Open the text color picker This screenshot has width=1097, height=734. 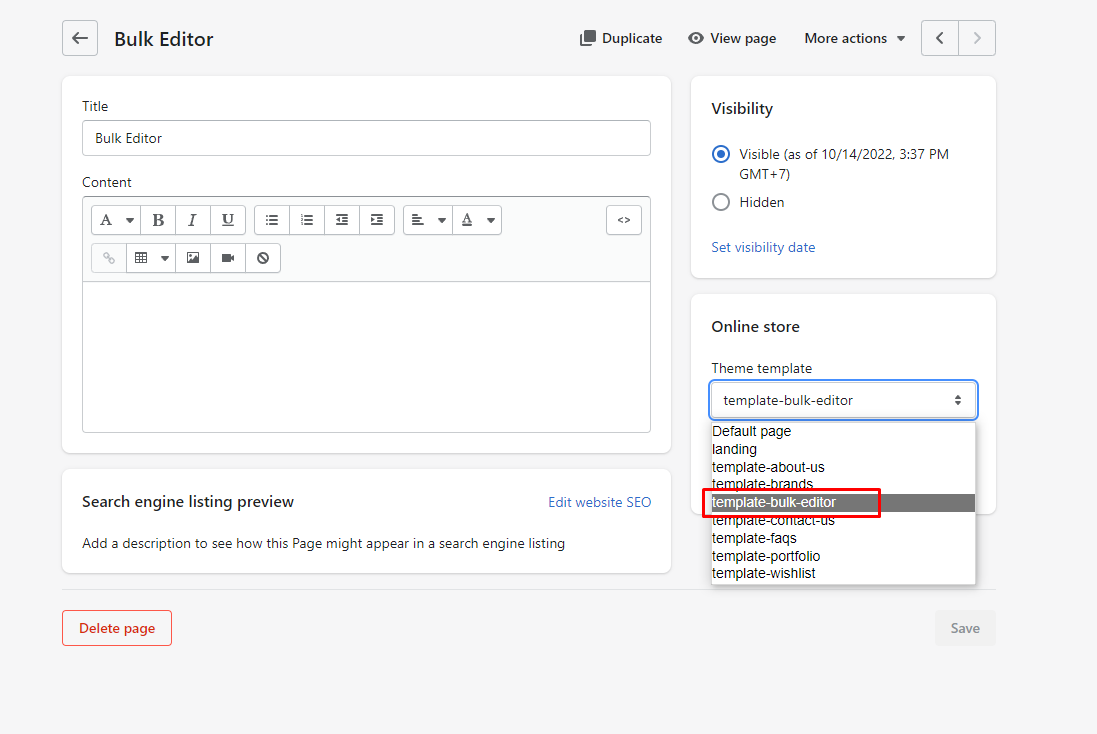click(477, 220)
